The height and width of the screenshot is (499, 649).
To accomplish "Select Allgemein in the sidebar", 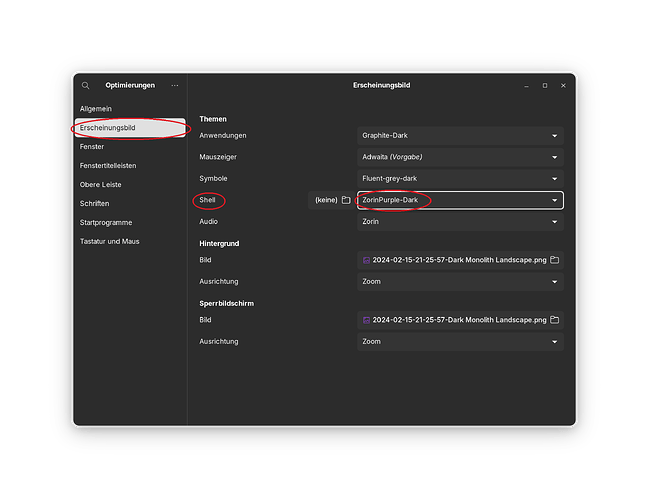I will [96, 108].
